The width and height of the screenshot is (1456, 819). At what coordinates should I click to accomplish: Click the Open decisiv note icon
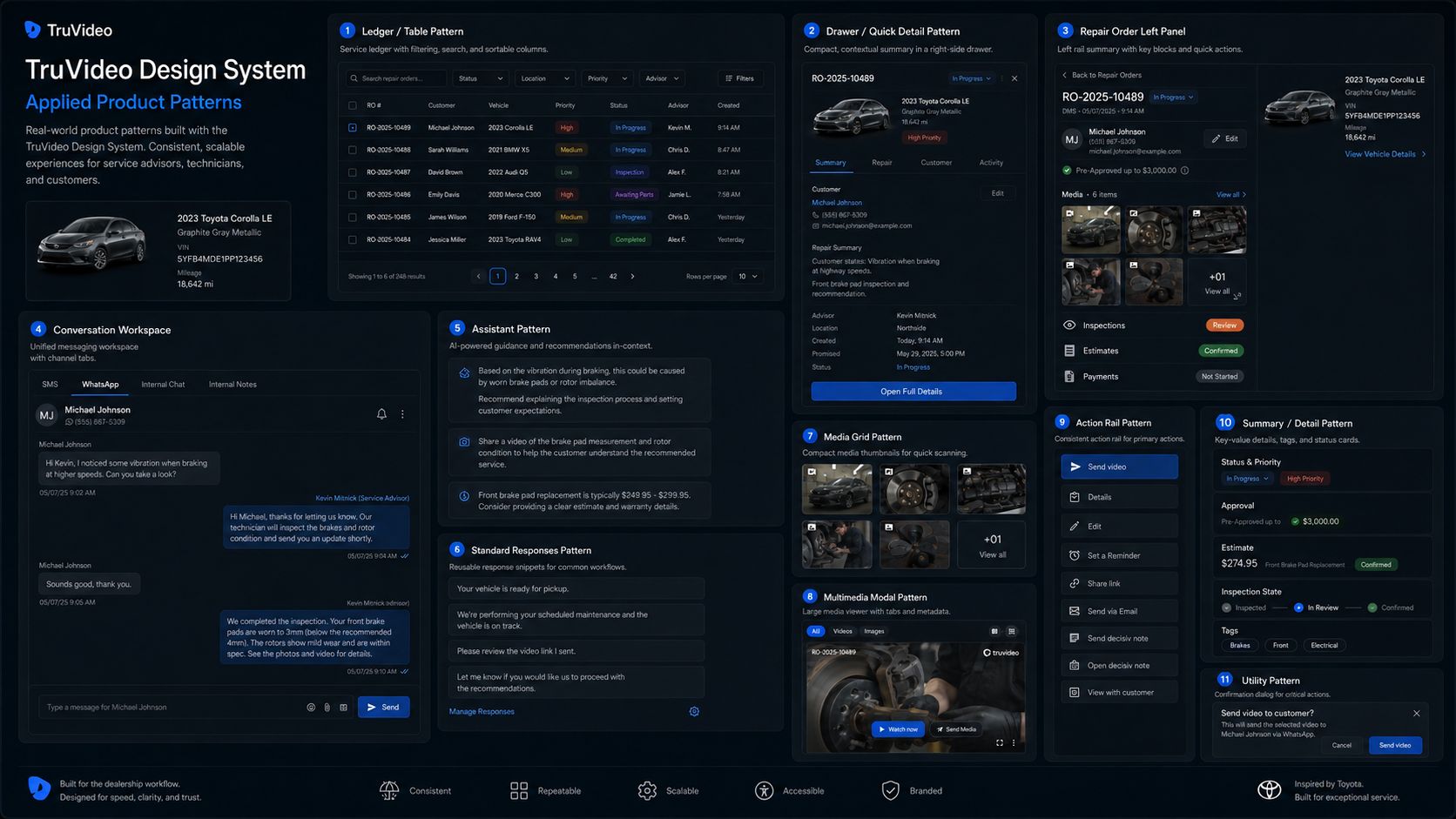1075,665
